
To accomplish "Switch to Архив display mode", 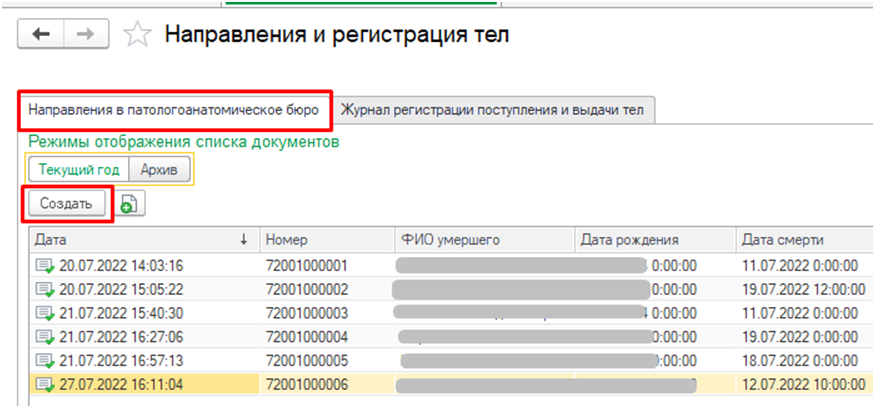I will (160, 170).
